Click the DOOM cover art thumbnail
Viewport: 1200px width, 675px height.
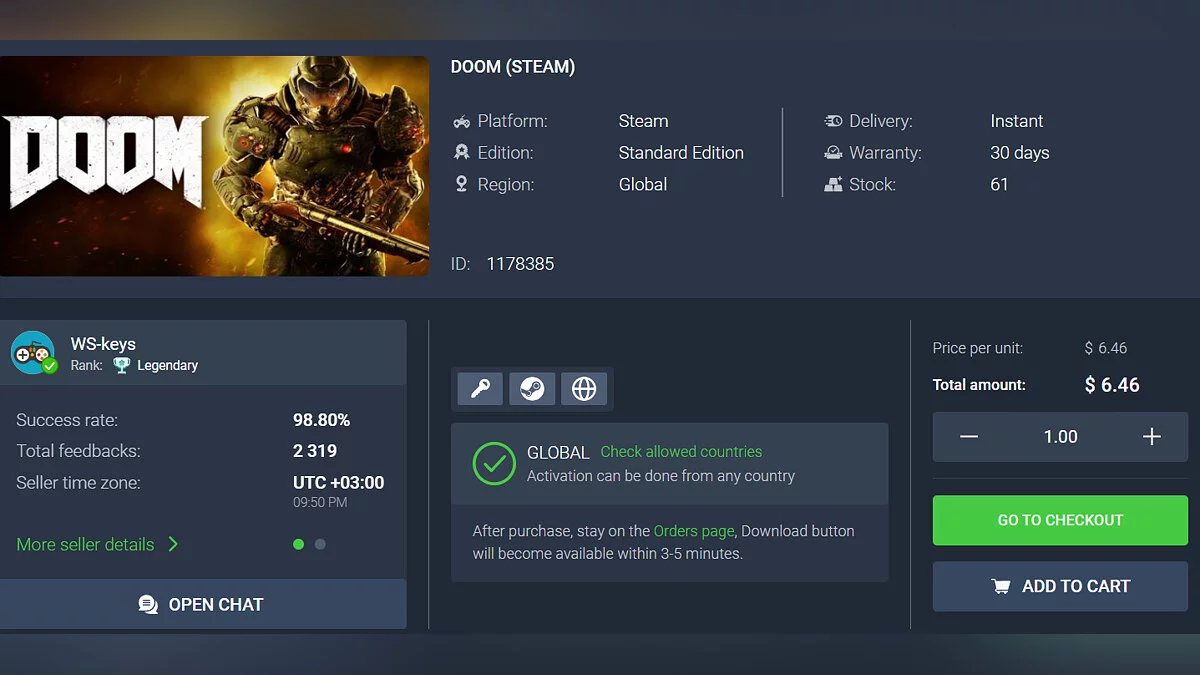coord(214,166)
